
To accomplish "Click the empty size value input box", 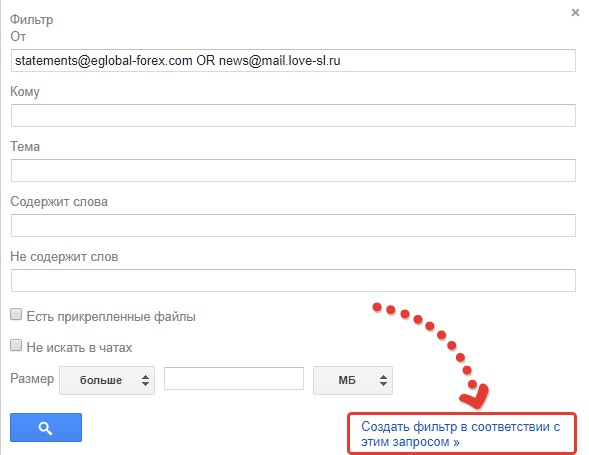I will (x=234, y=378).
